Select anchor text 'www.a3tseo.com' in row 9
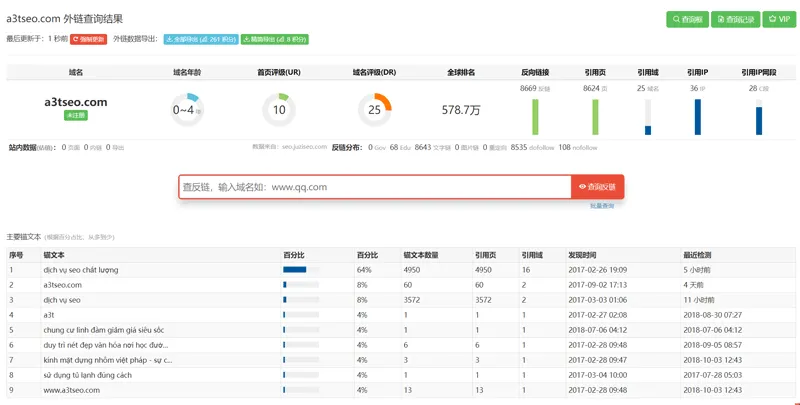Viewport: 800px width, 405px height. tap(71, 390)
